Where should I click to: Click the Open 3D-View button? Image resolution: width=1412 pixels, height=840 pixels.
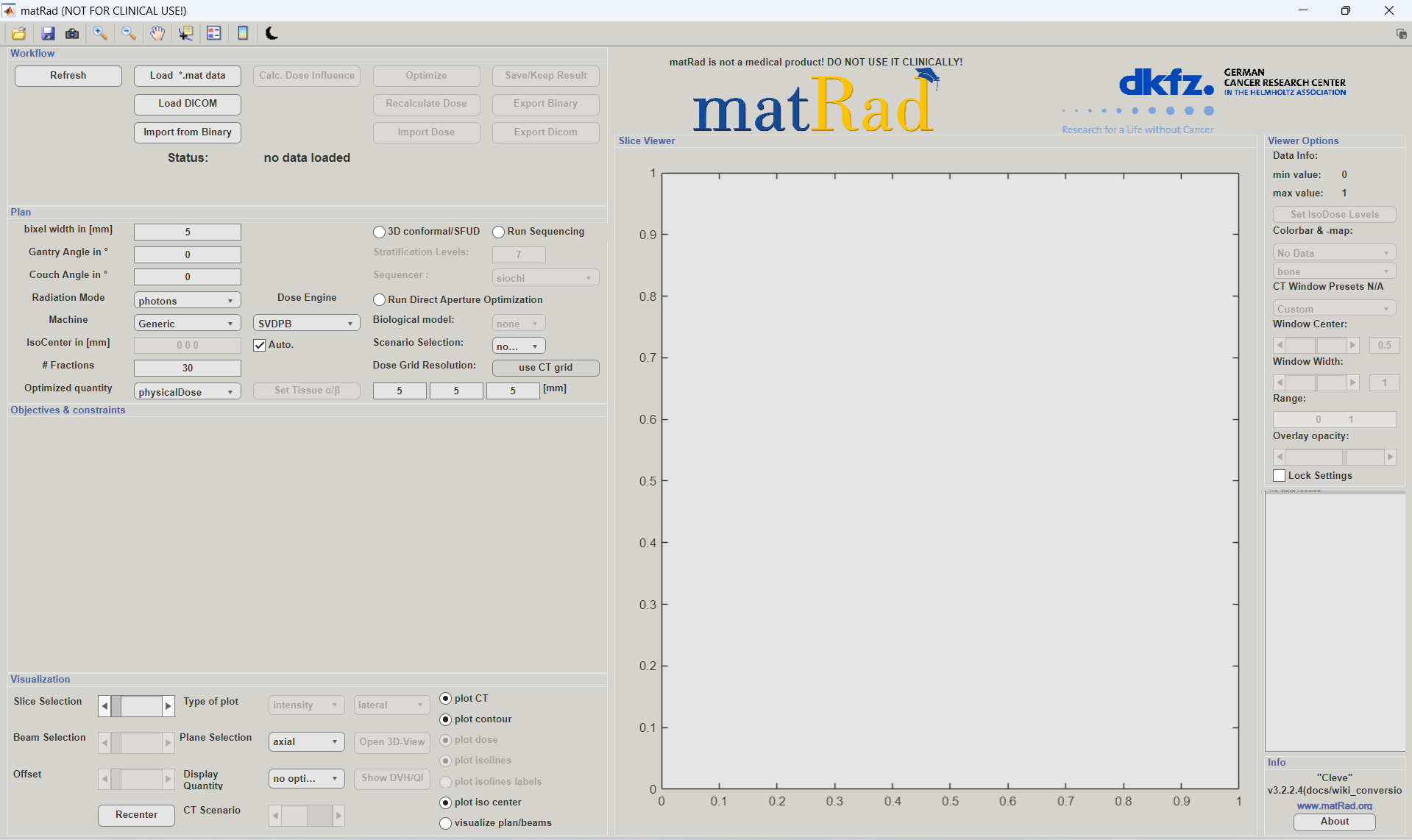click(392, 742)
